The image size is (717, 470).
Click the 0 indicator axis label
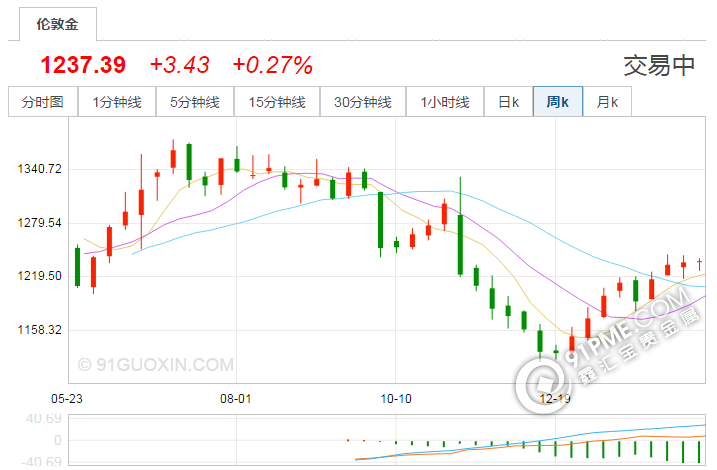[x=58, y=441]
